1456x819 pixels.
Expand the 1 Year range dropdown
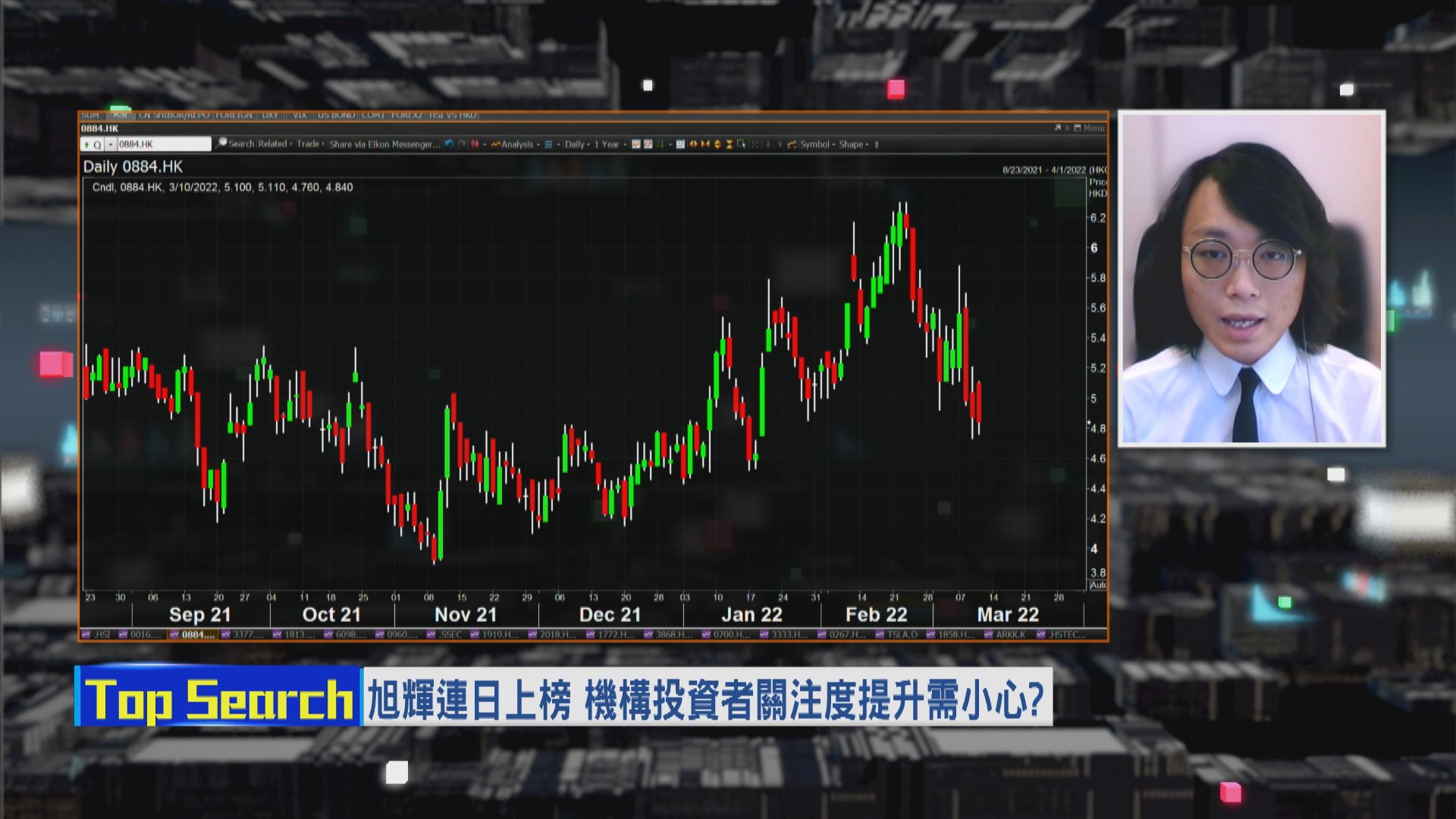607,144
